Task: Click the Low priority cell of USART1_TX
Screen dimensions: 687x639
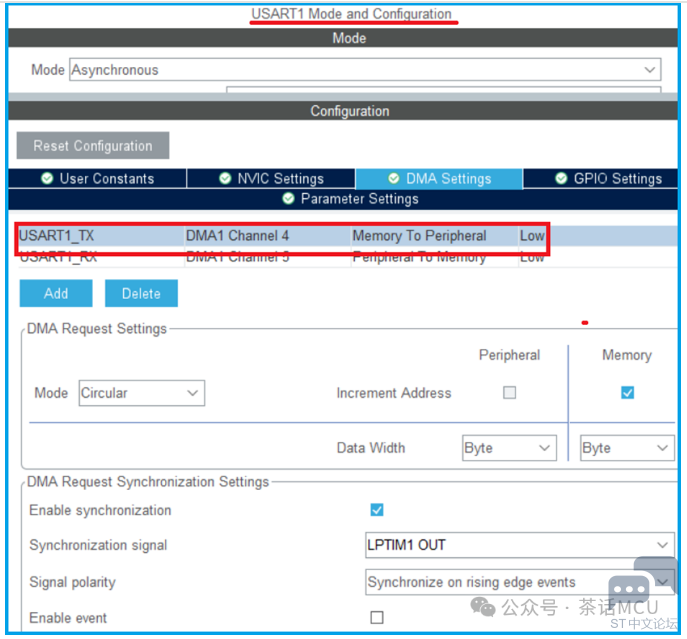Action: pyautogui.click(x=532, y=236)
